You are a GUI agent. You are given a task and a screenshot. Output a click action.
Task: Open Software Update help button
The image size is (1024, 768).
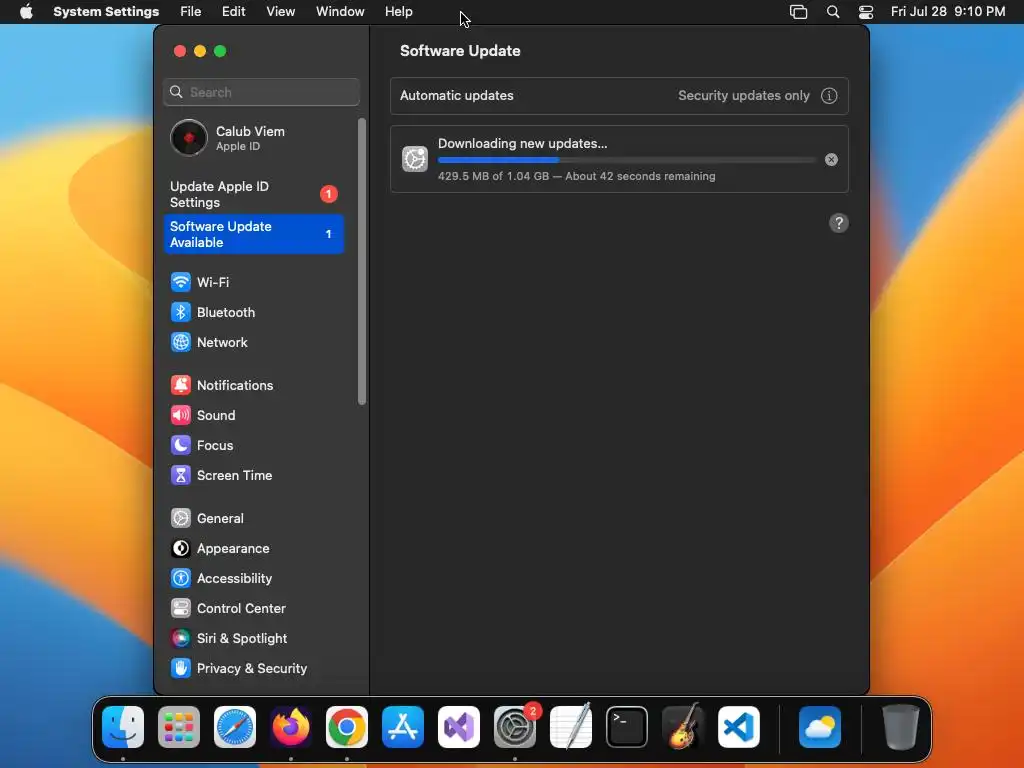tap(839, 223)
